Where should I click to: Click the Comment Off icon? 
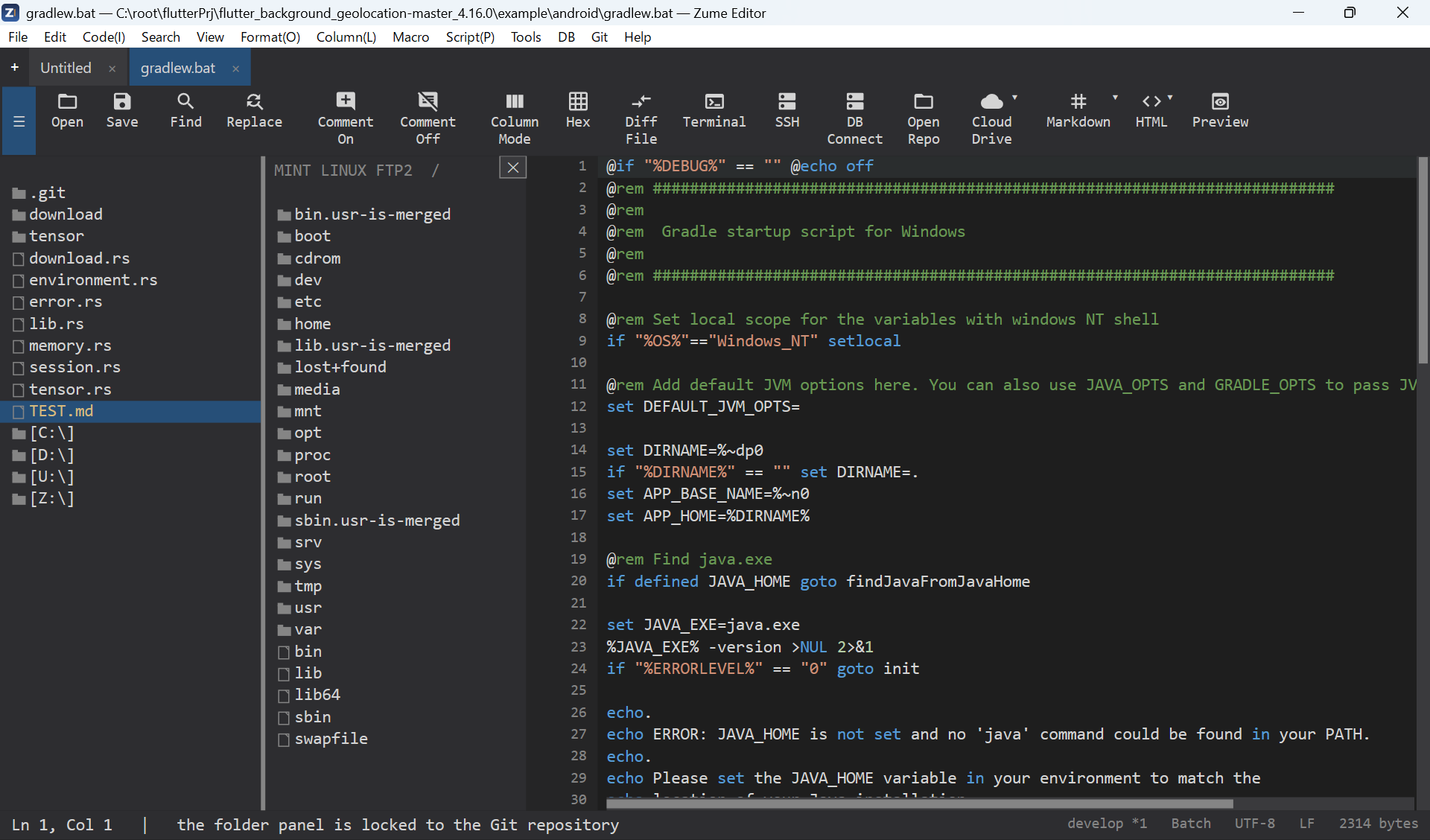click(x=428, y=119)
